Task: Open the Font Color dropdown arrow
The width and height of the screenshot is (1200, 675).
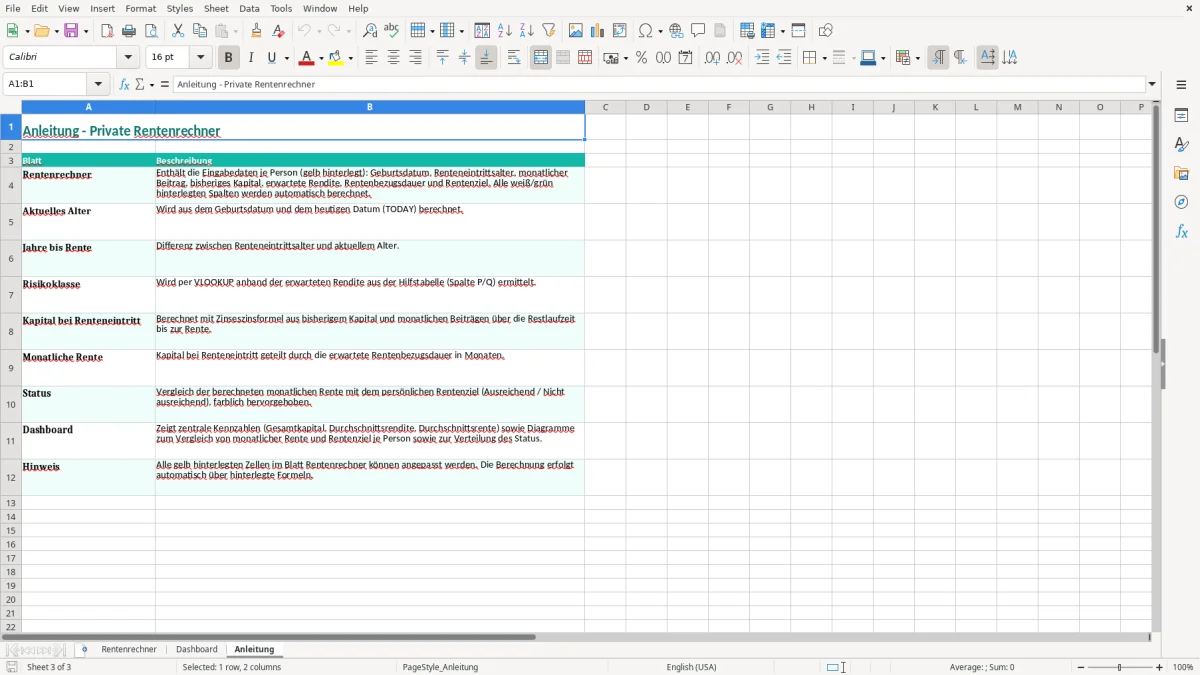Action: point(321,58)
